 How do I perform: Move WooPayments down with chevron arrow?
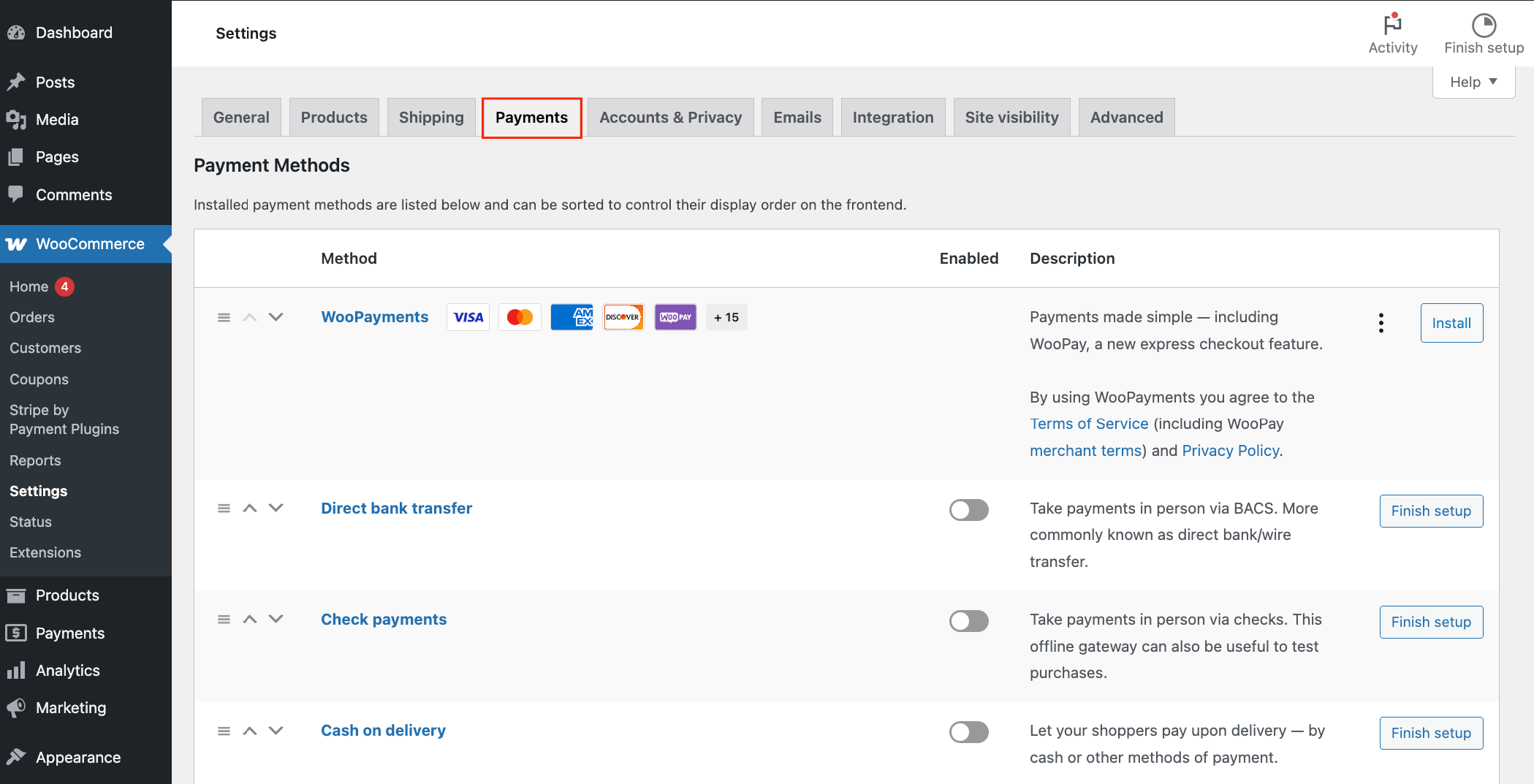276,317
